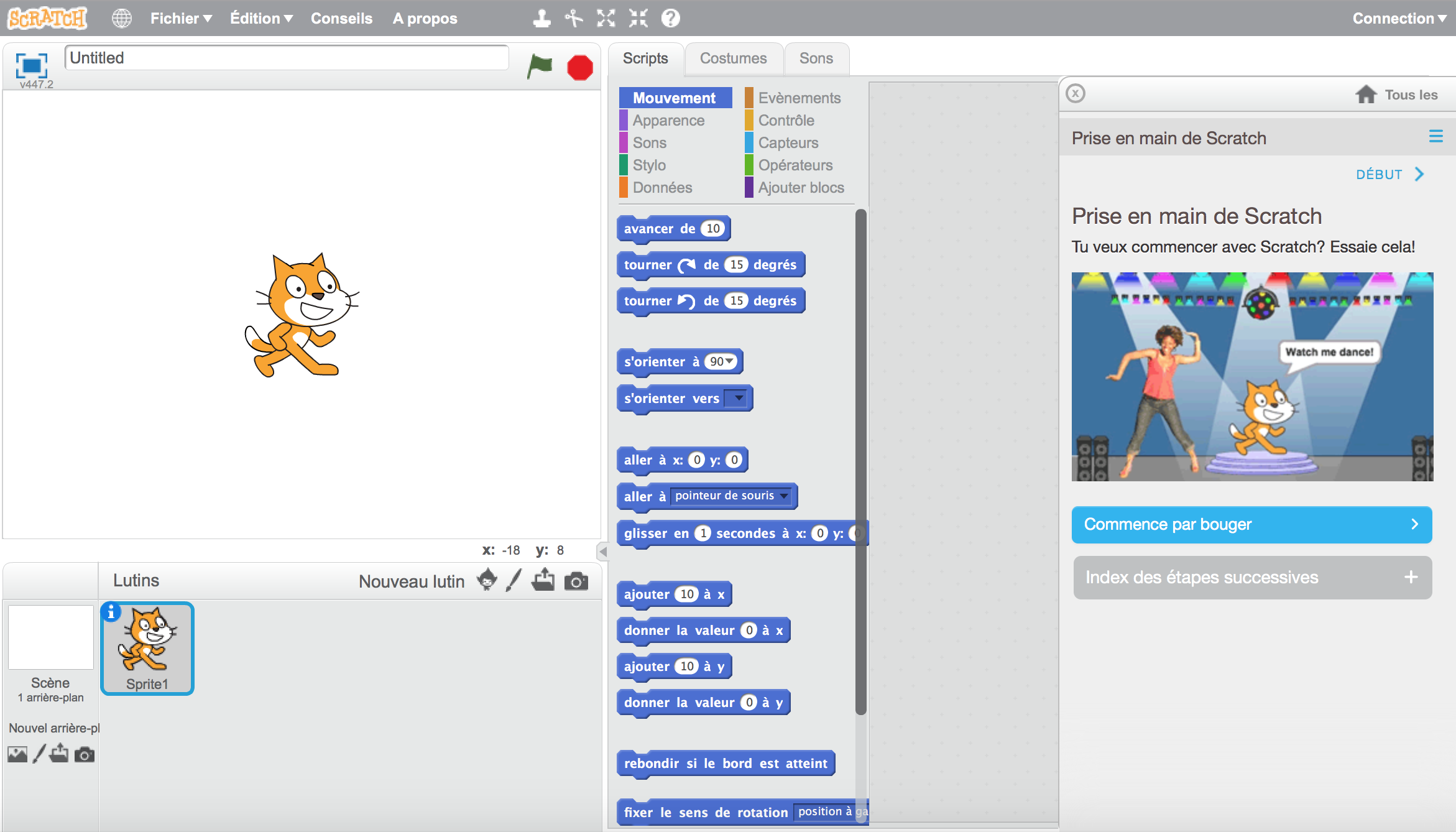Switch to the Costumes tab
1456x832 pixels.
(x=733, y=58)
